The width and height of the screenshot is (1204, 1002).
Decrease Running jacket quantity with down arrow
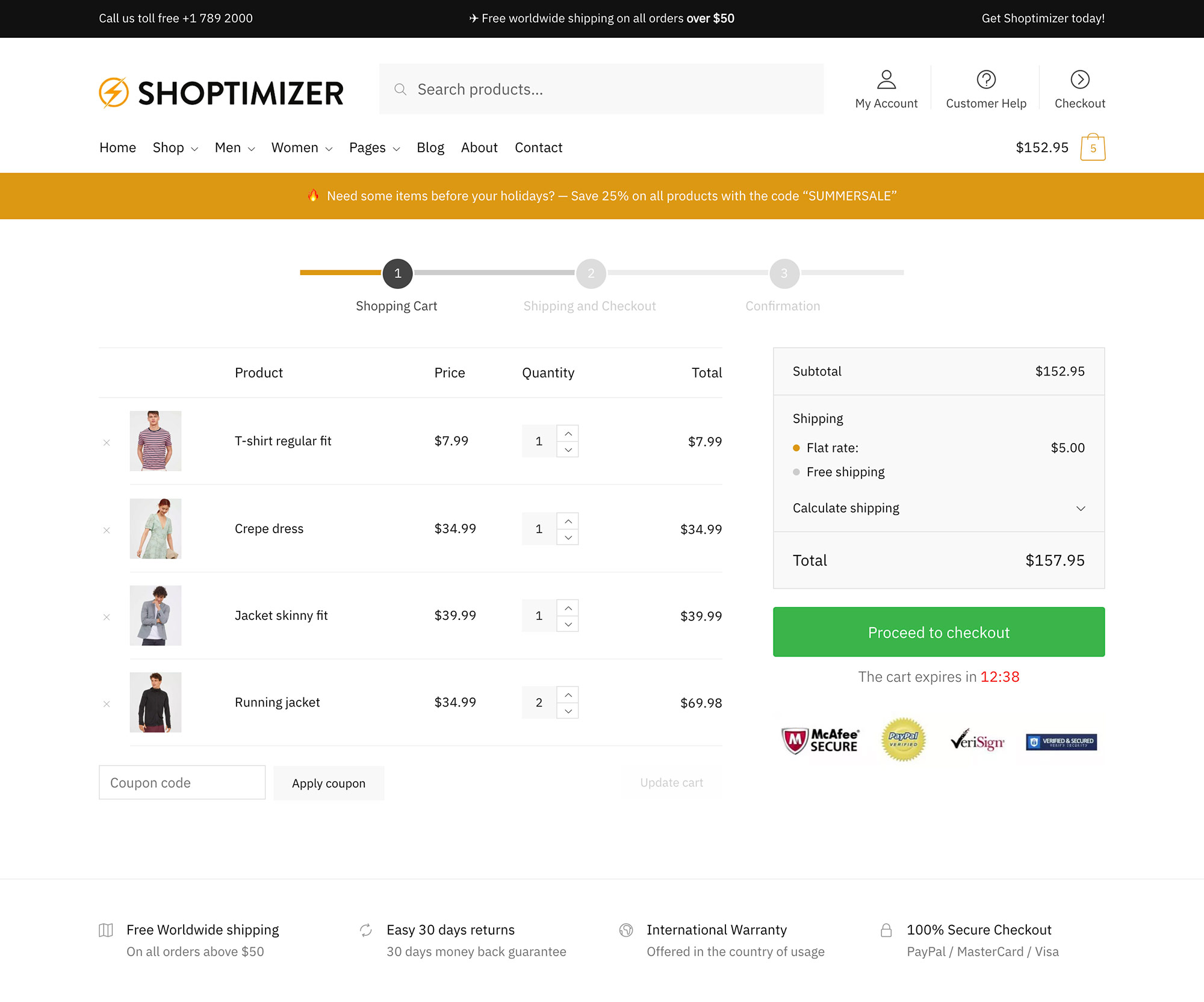(x=568, y=711)
